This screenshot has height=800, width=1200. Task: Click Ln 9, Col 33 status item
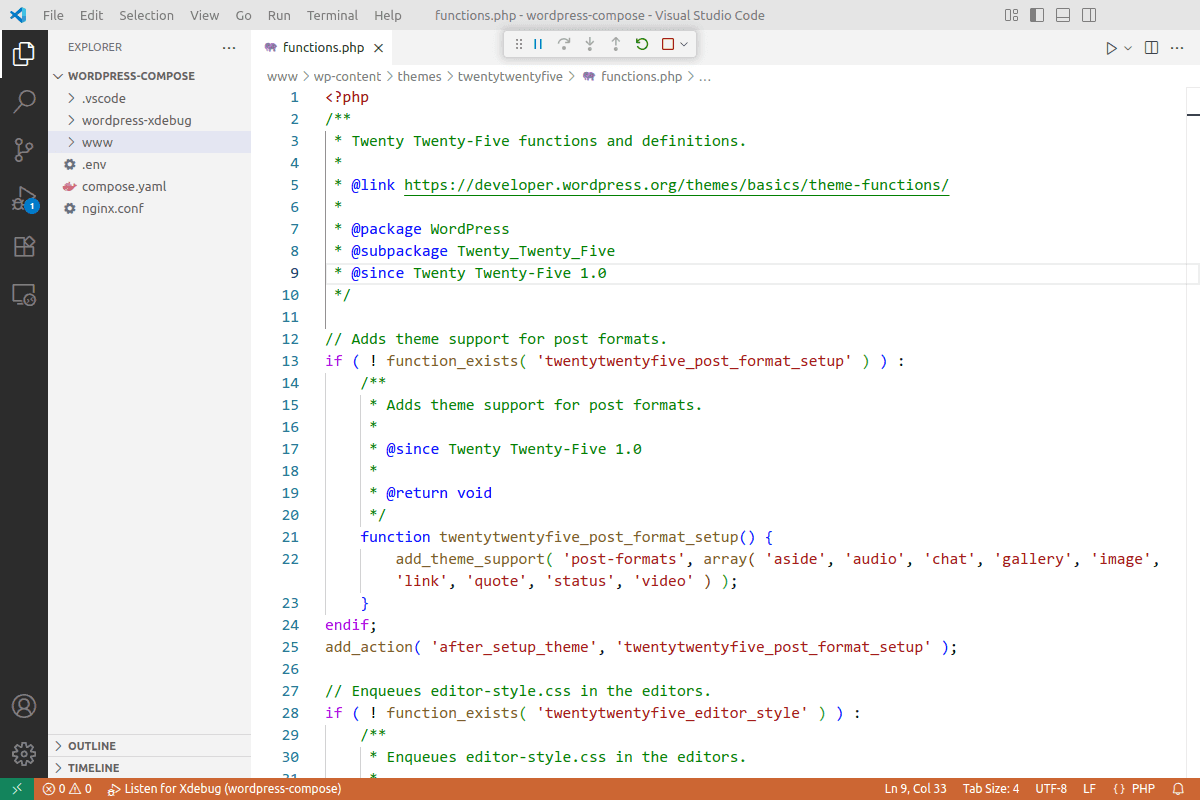pos(915,789)
